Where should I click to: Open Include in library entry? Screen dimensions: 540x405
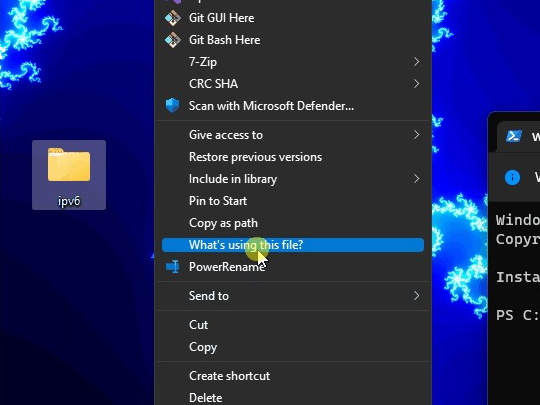pyautogui.click(x=293, y=179)
